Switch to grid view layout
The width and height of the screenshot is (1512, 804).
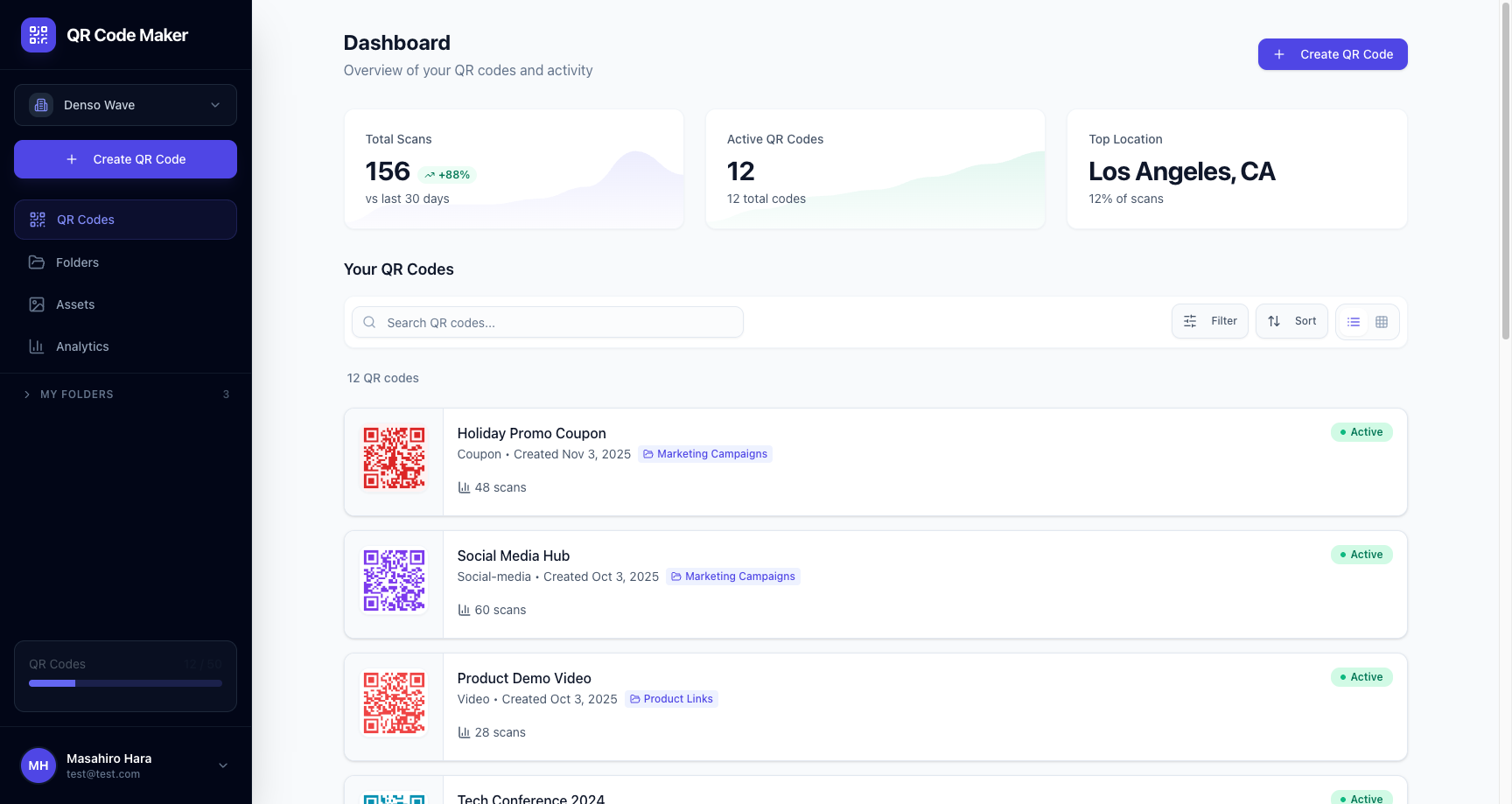pyautogui.click(x=1382, y=322)
